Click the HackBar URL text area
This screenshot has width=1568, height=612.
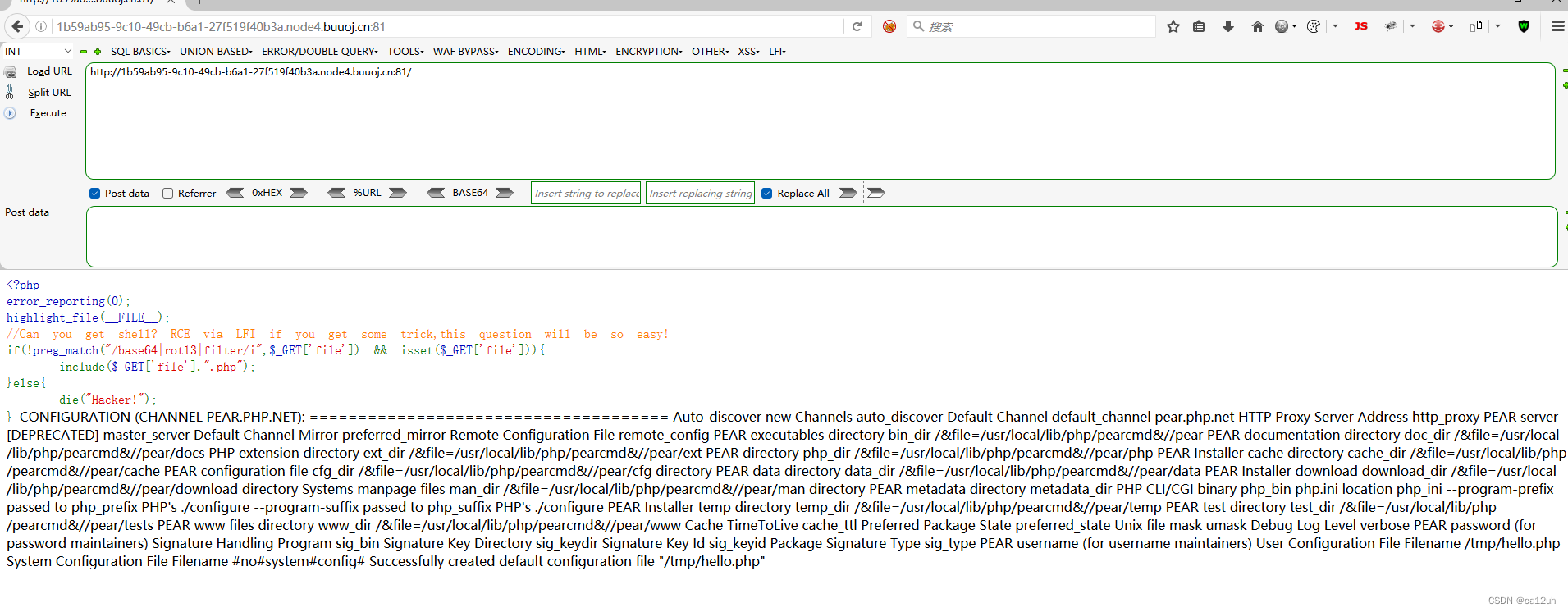point(820,121)
